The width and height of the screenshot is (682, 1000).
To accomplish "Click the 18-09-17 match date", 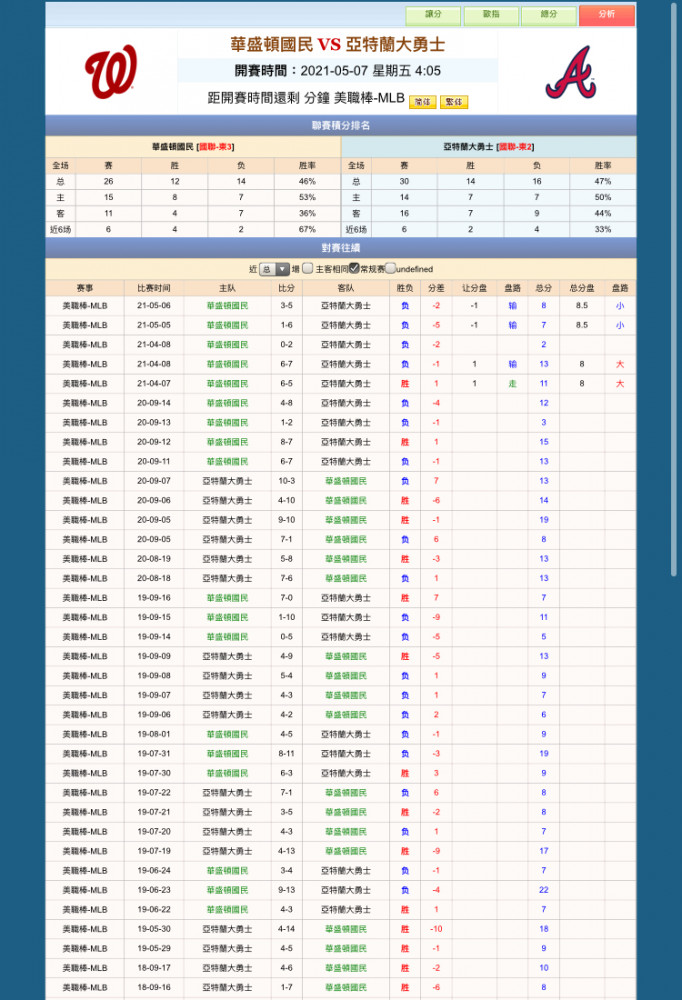I will pos(154,968).
